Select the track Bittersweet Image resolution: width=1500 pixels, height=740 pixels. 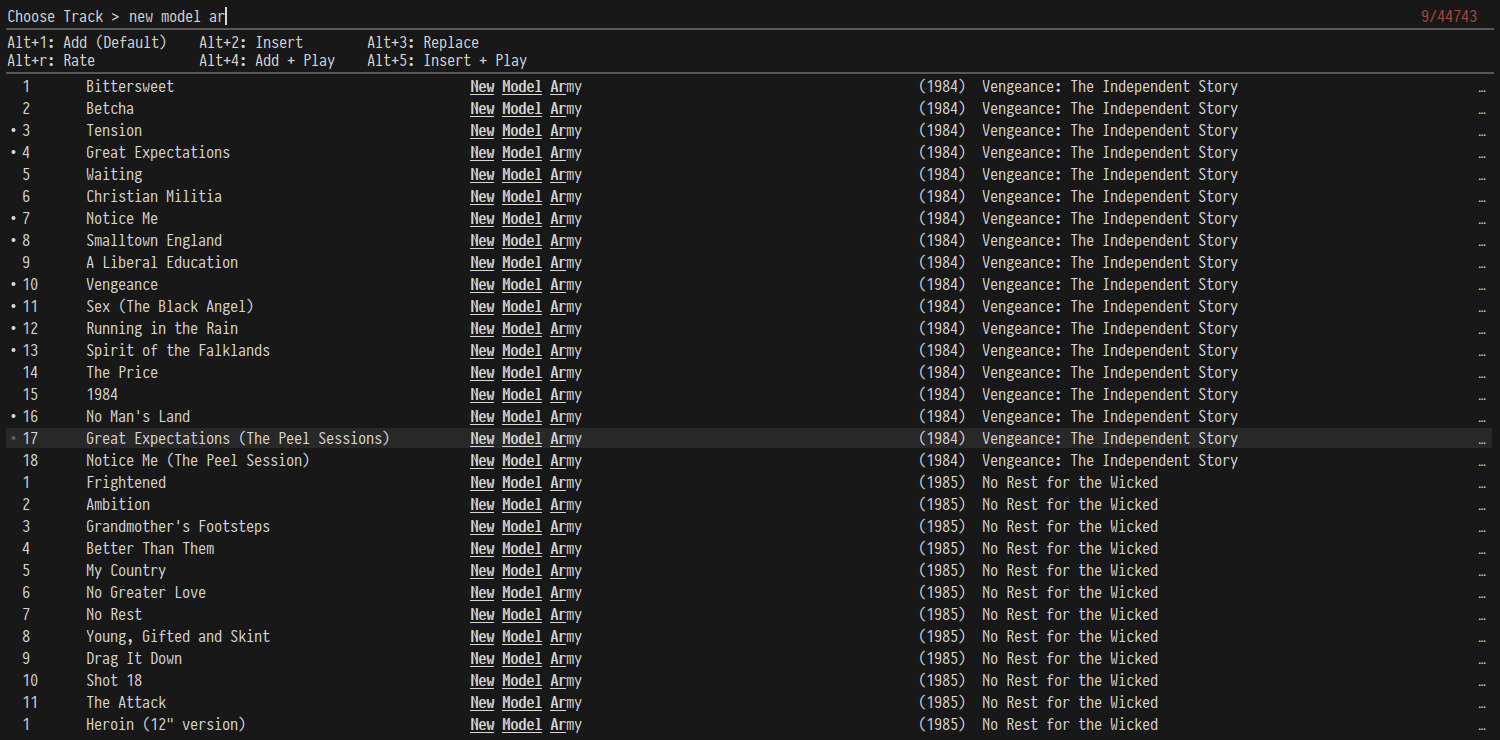pyautogui.click(x=750, y=86)
